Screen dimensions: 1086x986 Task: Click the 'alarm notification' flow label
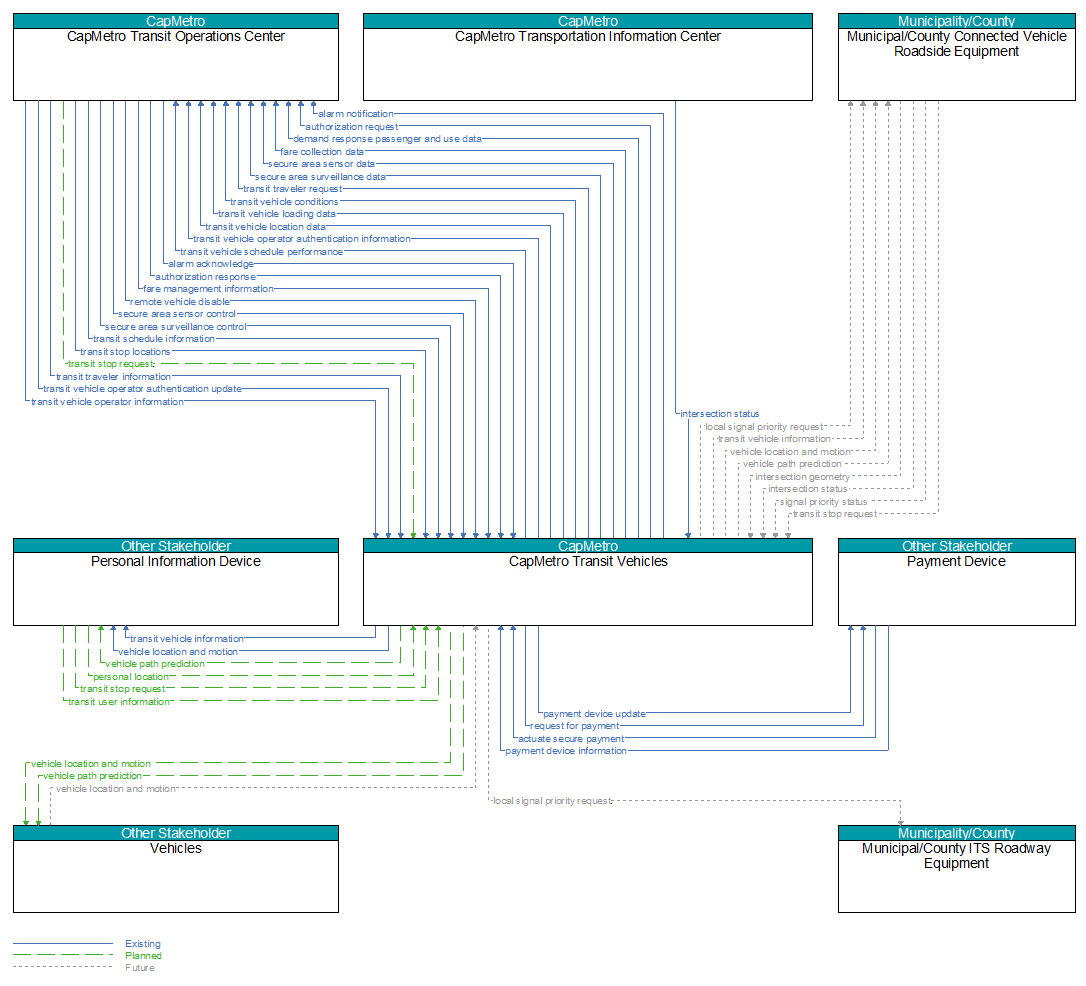click(356, 114)
